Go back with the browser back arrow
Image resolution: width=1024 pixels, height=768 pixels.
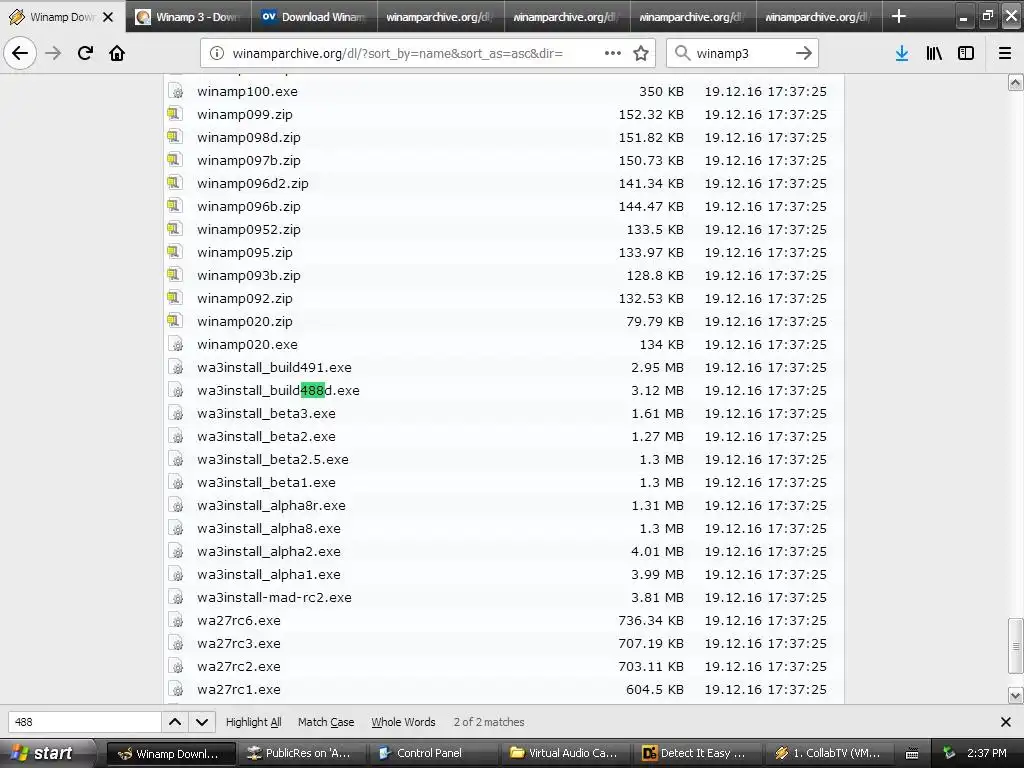(x=20, y=53)
